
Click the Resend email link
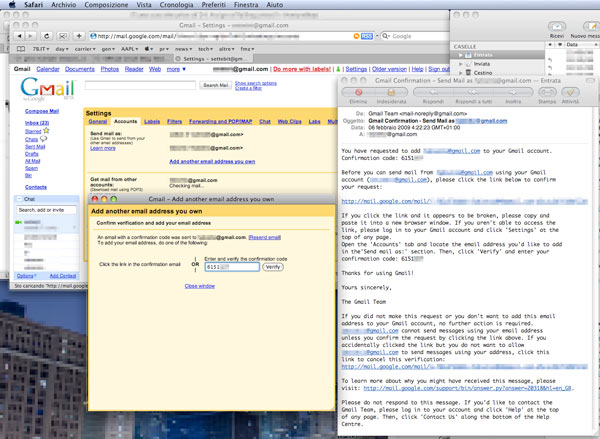click(265, 237)
